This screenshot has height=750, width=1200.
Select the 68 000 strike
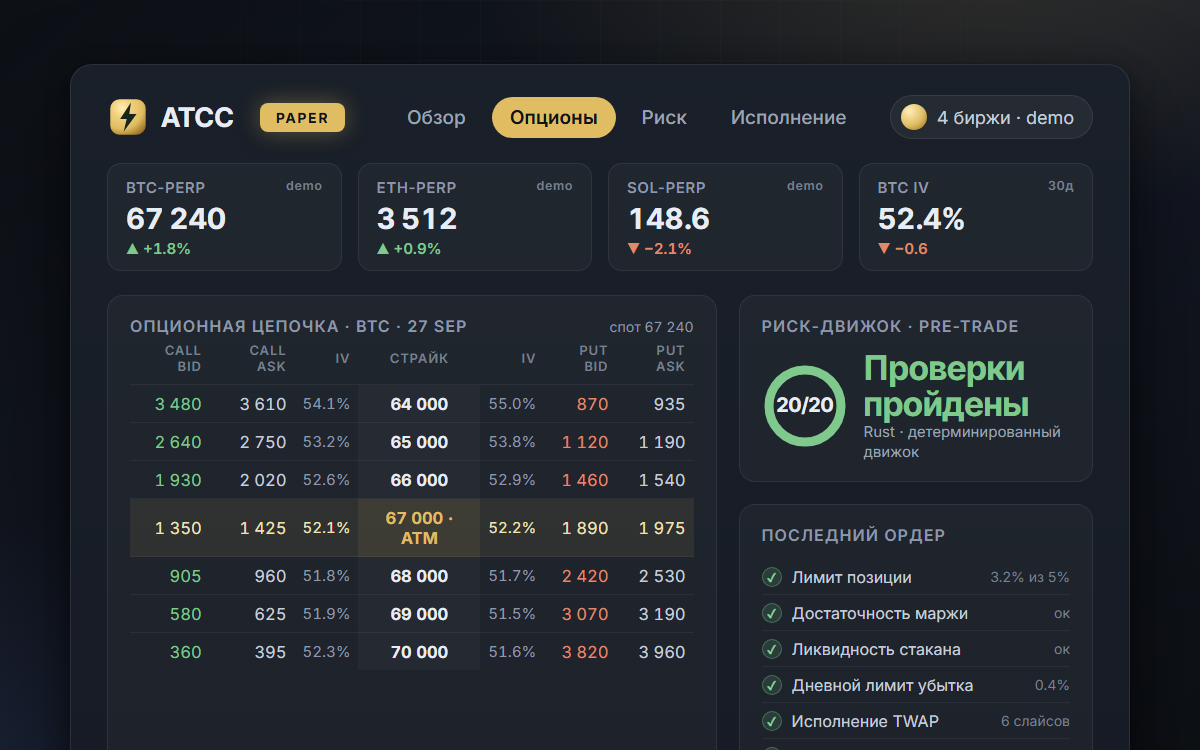419,576
